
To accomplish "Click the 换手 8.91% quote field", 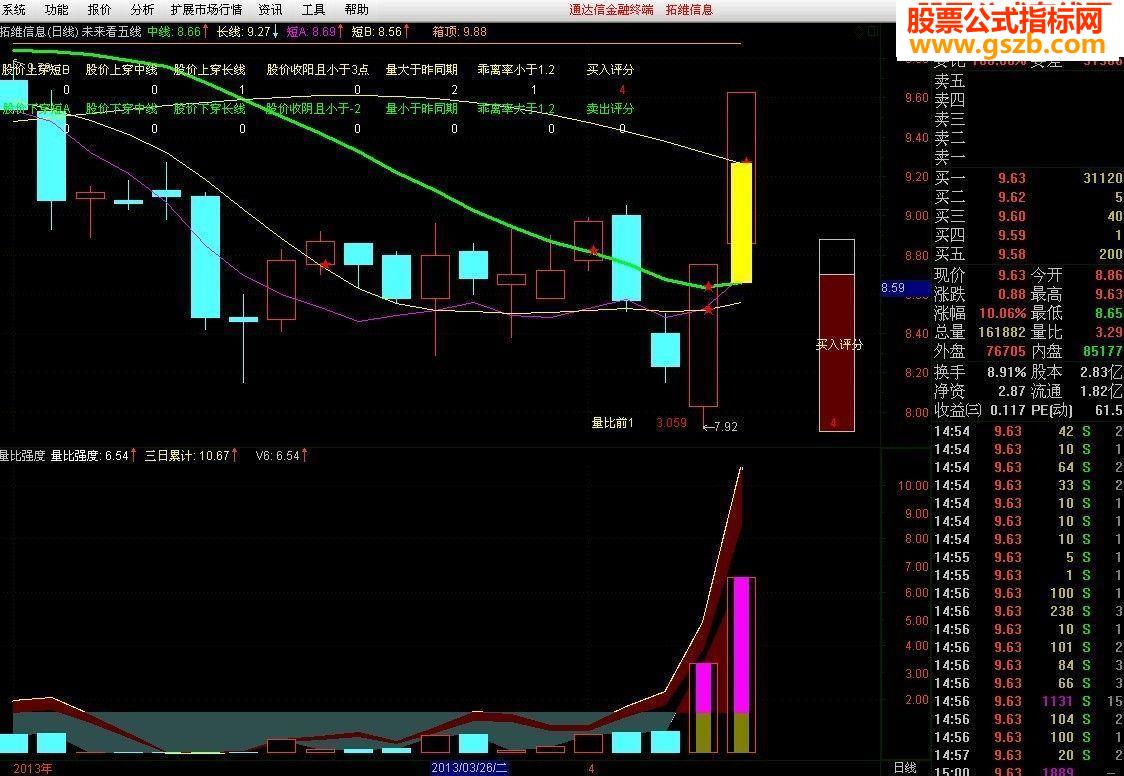I will pyautogui.click(x=980, y=373).
